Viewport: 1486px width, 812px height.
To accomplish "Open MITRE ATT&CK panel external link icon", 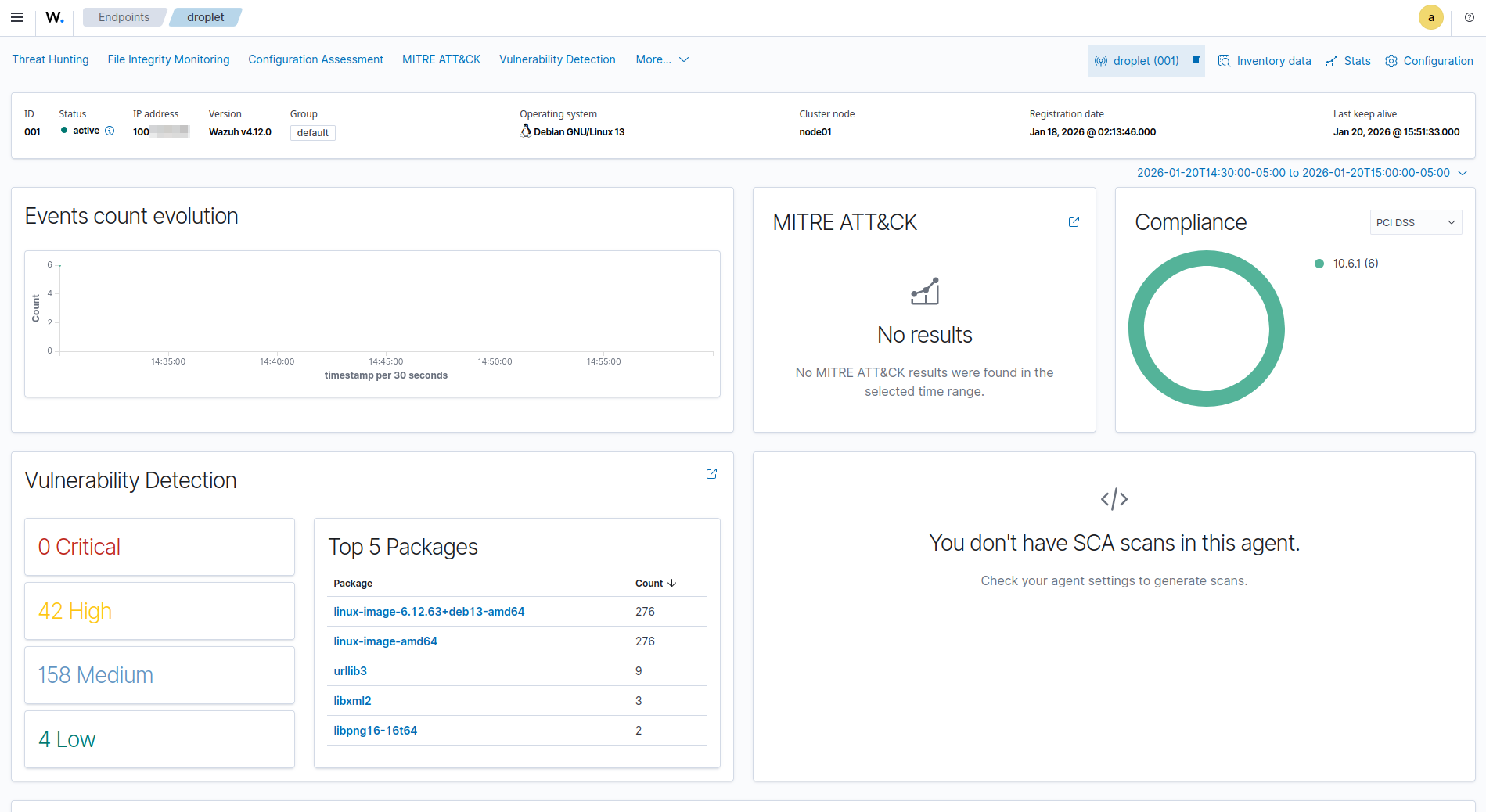I will coord(1074,222).
